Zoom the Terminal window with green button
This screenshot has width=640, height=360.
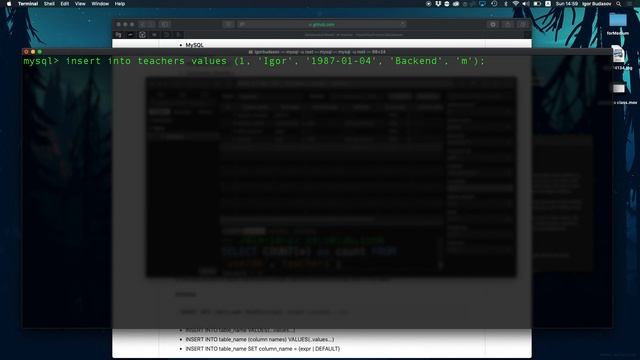(39, 52)
